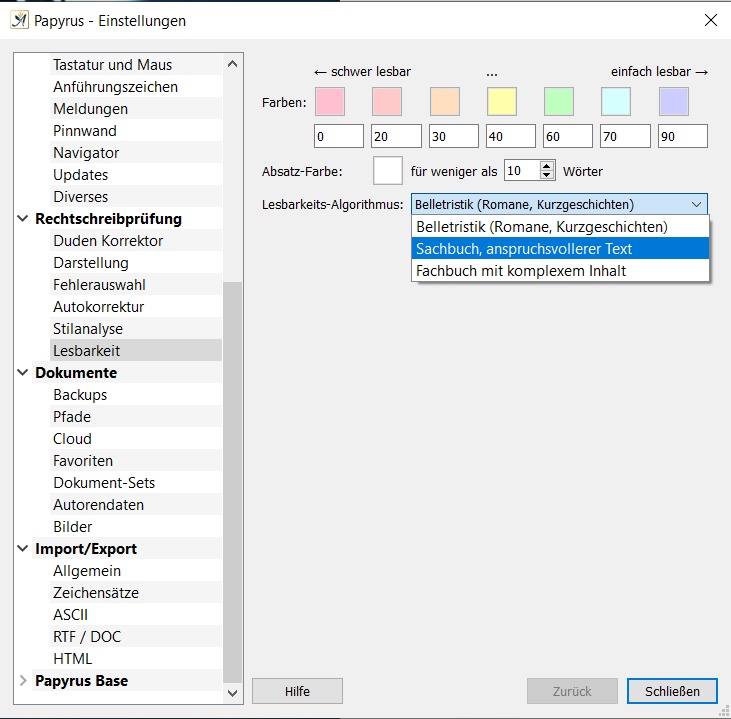Open the lavender swatch above 90
This screenshot has height=719, width=731.
coord(674,101)
